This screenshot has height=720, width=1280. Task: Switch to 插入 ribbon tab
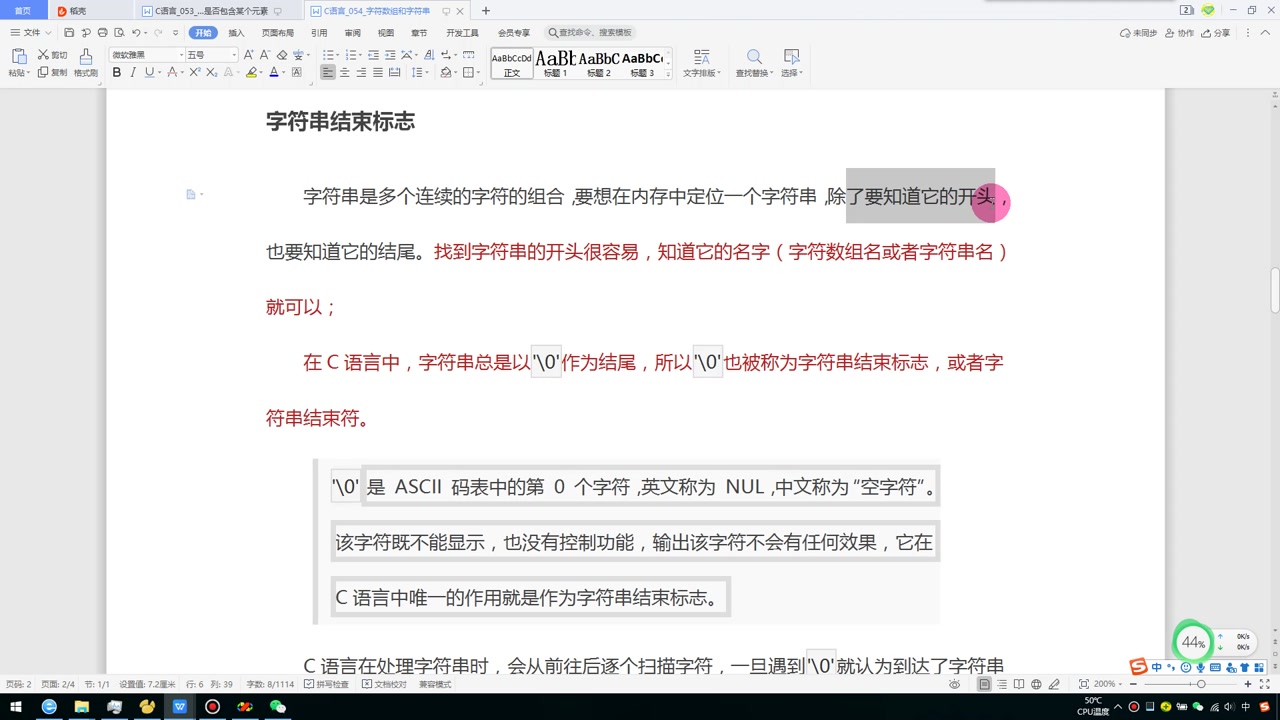pyautogui.click(x=237, y=33)
